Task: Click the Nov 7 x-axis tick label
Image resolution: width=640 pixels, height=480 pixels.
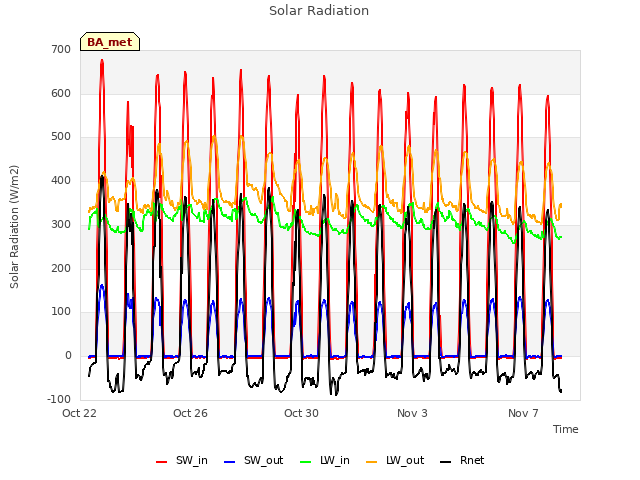Action: point(523,413)
